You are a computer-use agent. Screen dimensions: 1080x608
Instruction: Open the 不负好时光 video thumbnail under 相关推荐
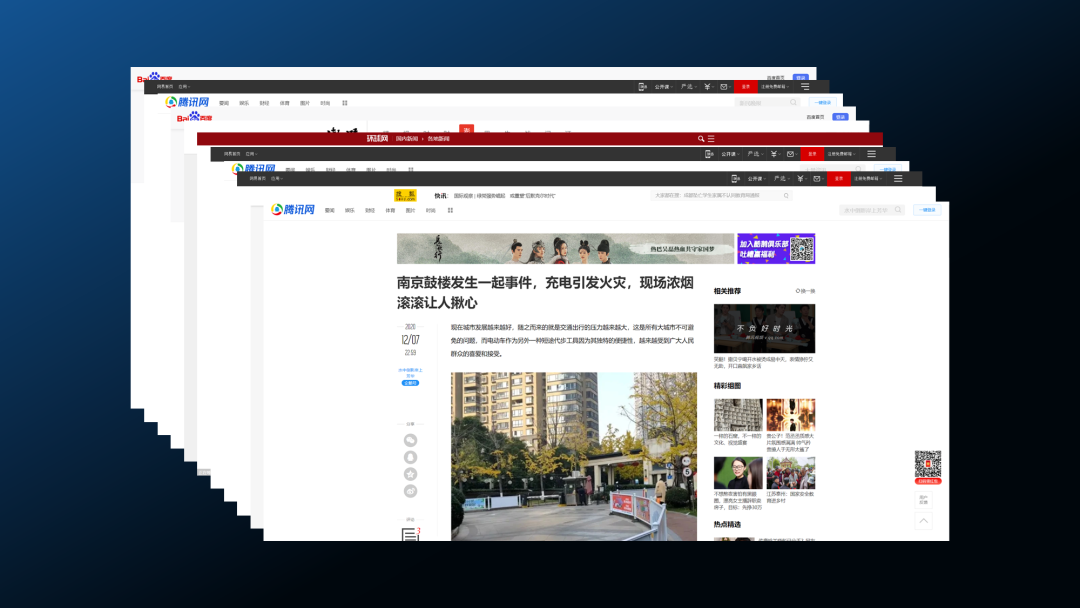tap(763, 328)
